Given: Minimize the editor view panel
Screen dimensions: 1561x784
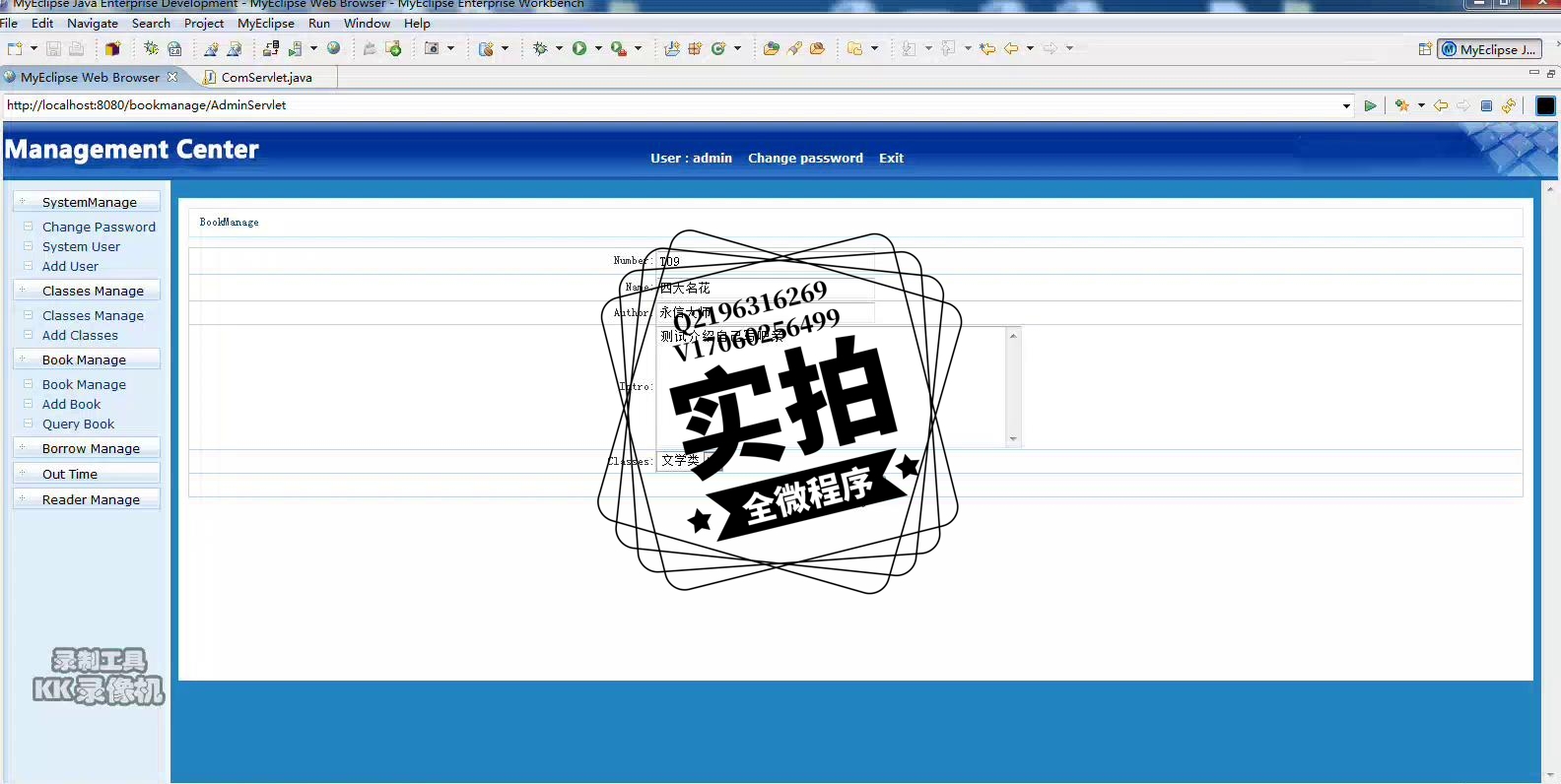Looking at the screenshot, I should 1533,72.
